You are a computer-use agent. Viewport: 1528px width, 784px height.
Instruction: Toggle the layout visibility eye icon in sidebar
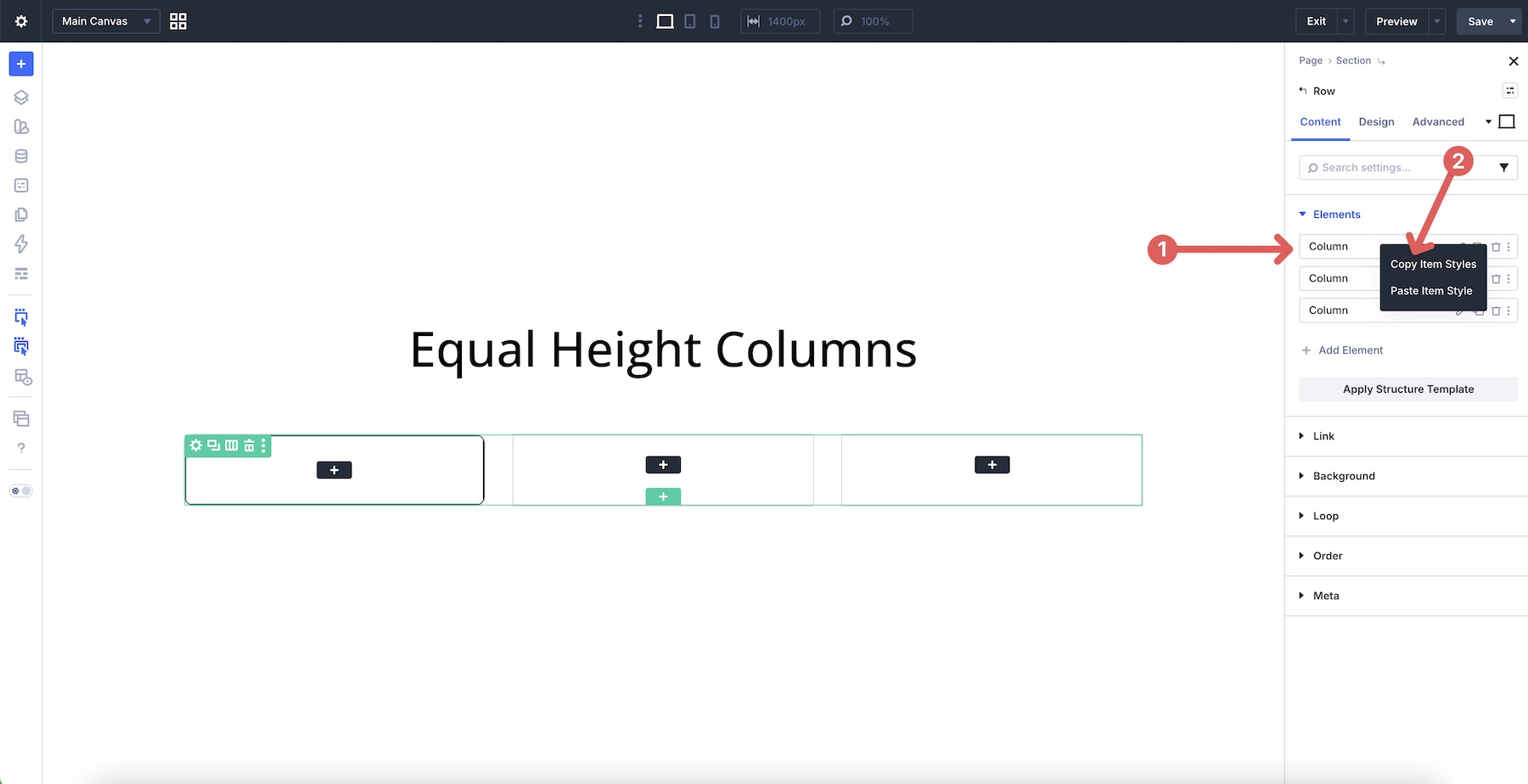click(23, 377)
